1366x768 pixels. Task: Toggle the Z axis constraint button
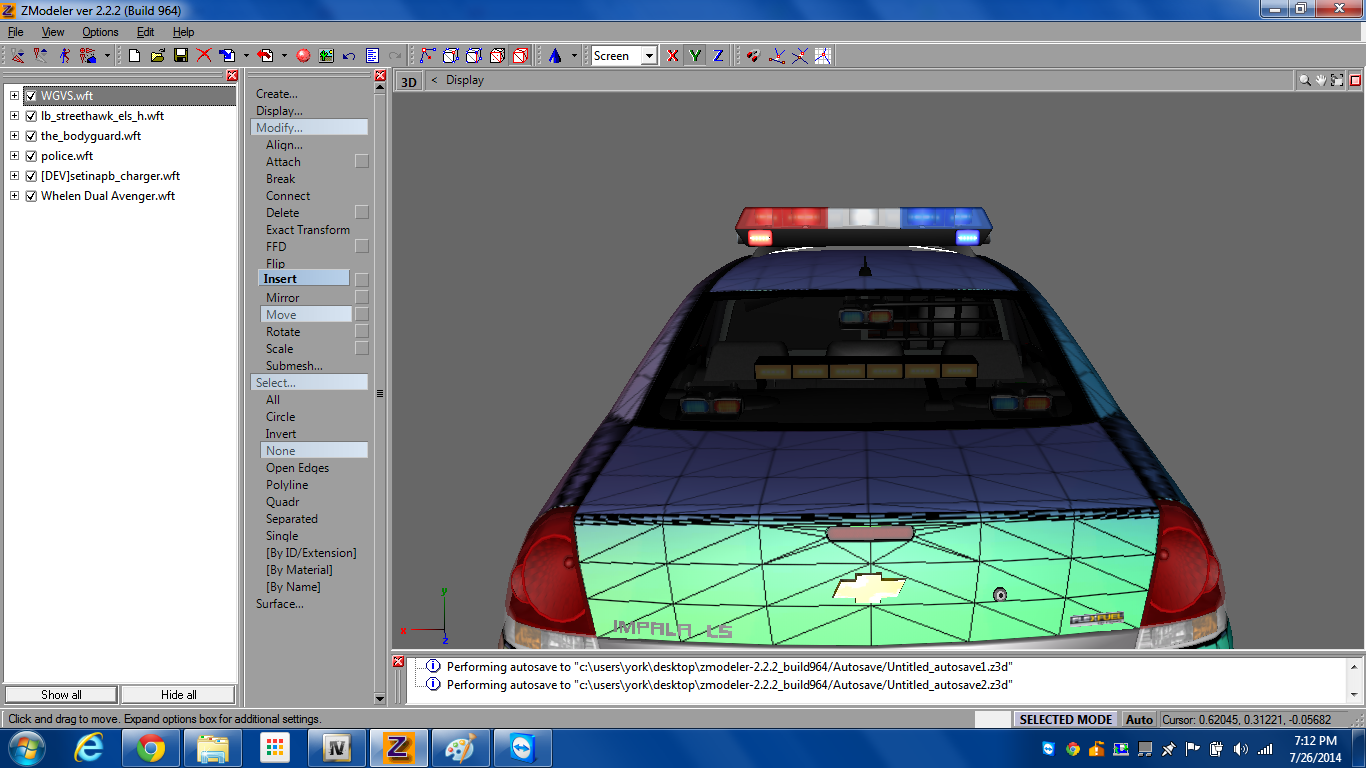coord(718,56)
